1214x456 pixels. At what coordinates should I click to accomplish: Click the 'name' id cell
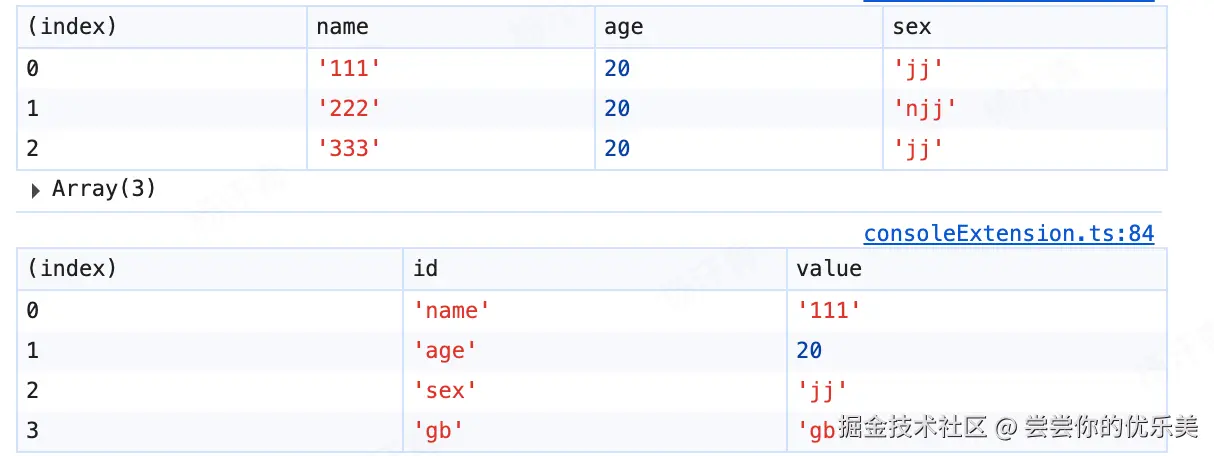coord(452,311)
